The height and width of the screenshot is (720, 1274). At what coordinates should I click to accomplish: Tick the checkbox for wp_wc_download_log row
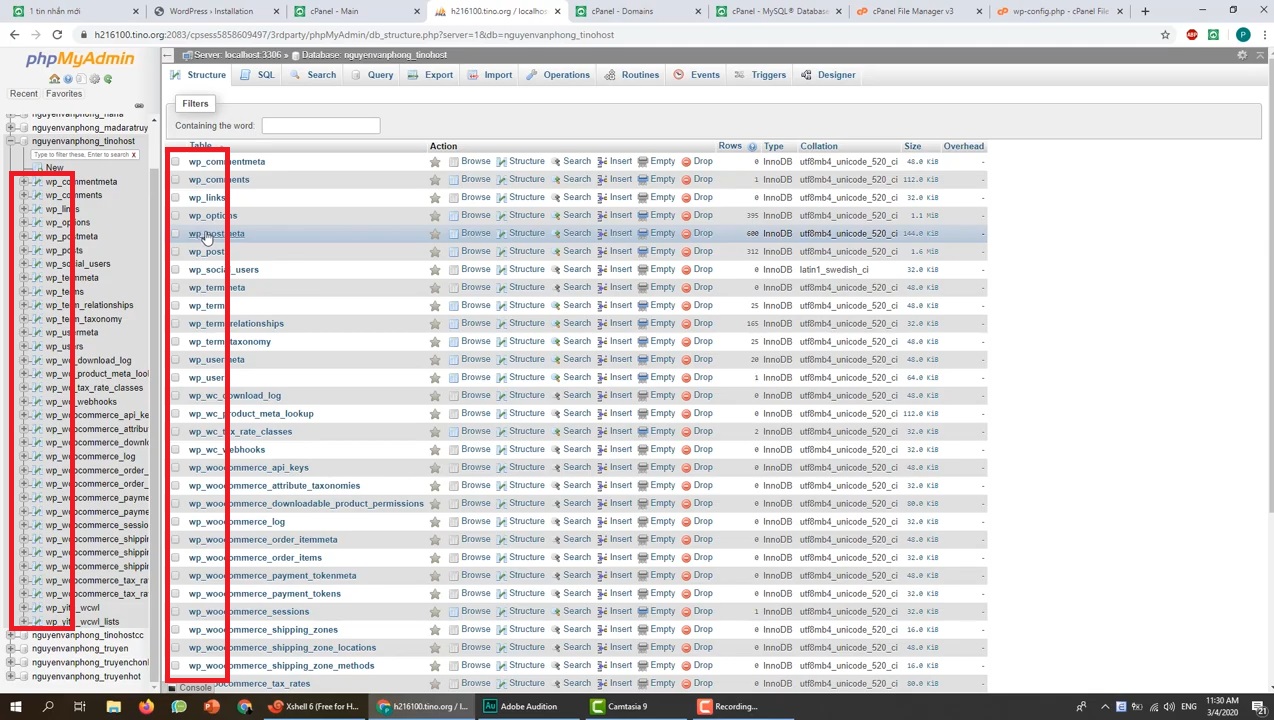click(x=176, y=396)
